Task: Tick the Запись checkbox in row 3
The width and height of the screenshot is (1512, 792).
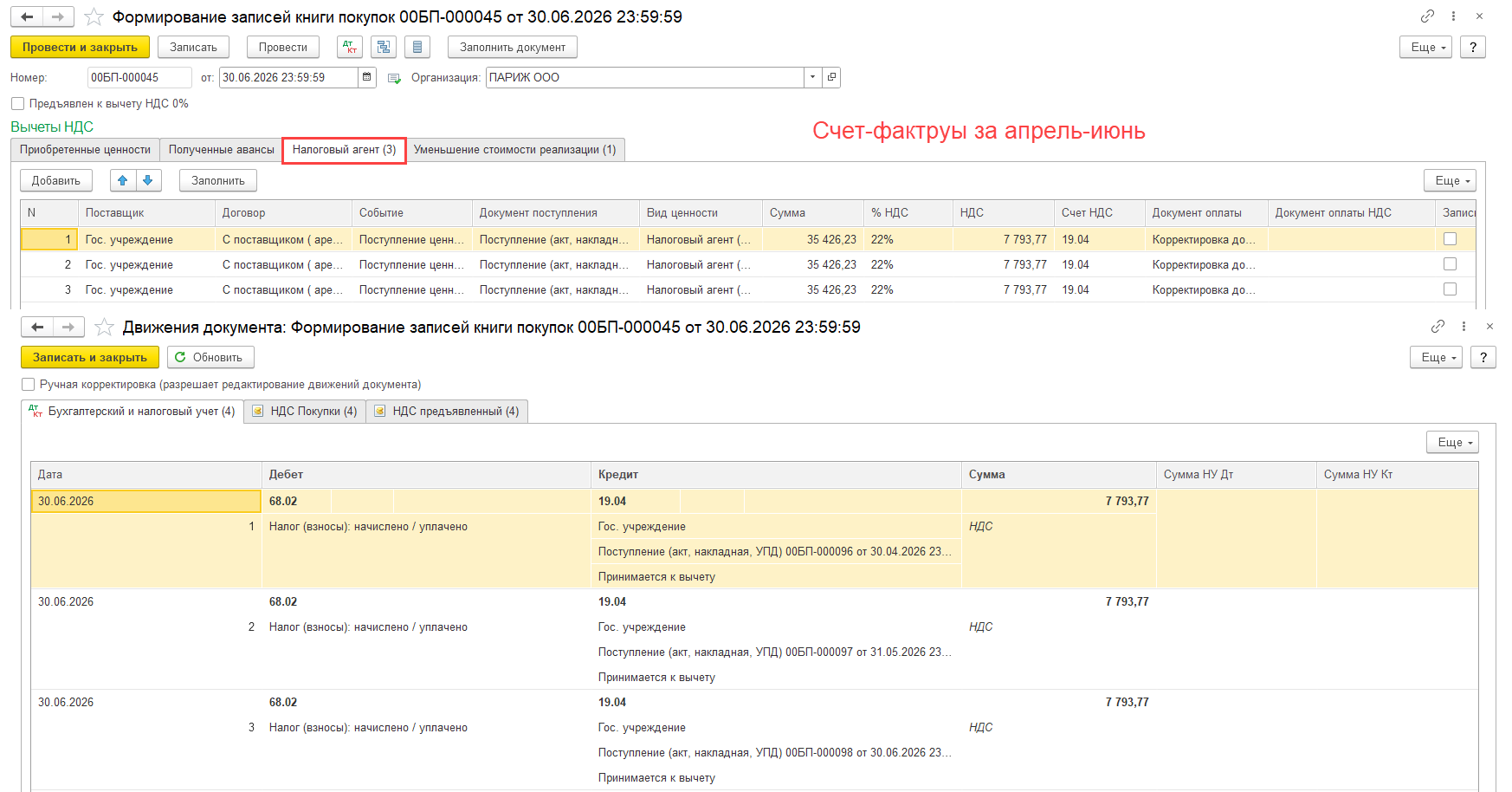Action: (x=1451, y=289)
